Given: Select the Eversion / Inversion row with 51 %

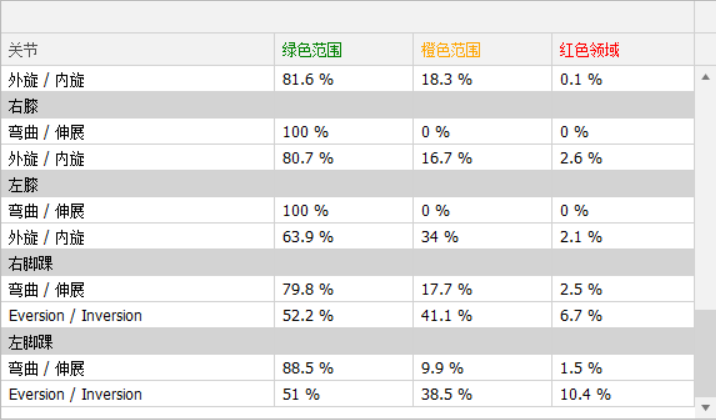Looking at the screenshot, I should coord(75,394).
